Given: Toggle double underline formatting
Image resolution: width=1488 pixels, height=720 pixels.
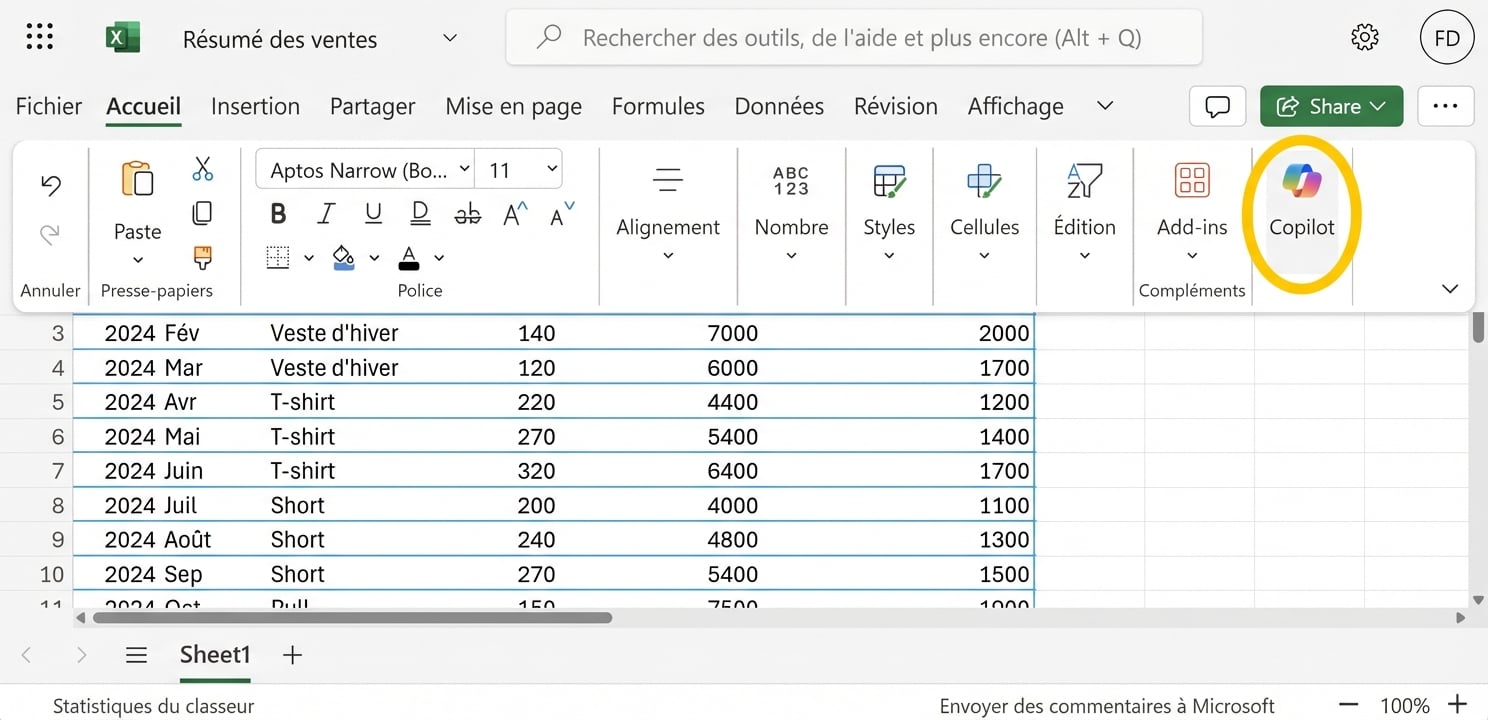Looking at the screenshot, I should click(419, 213).
